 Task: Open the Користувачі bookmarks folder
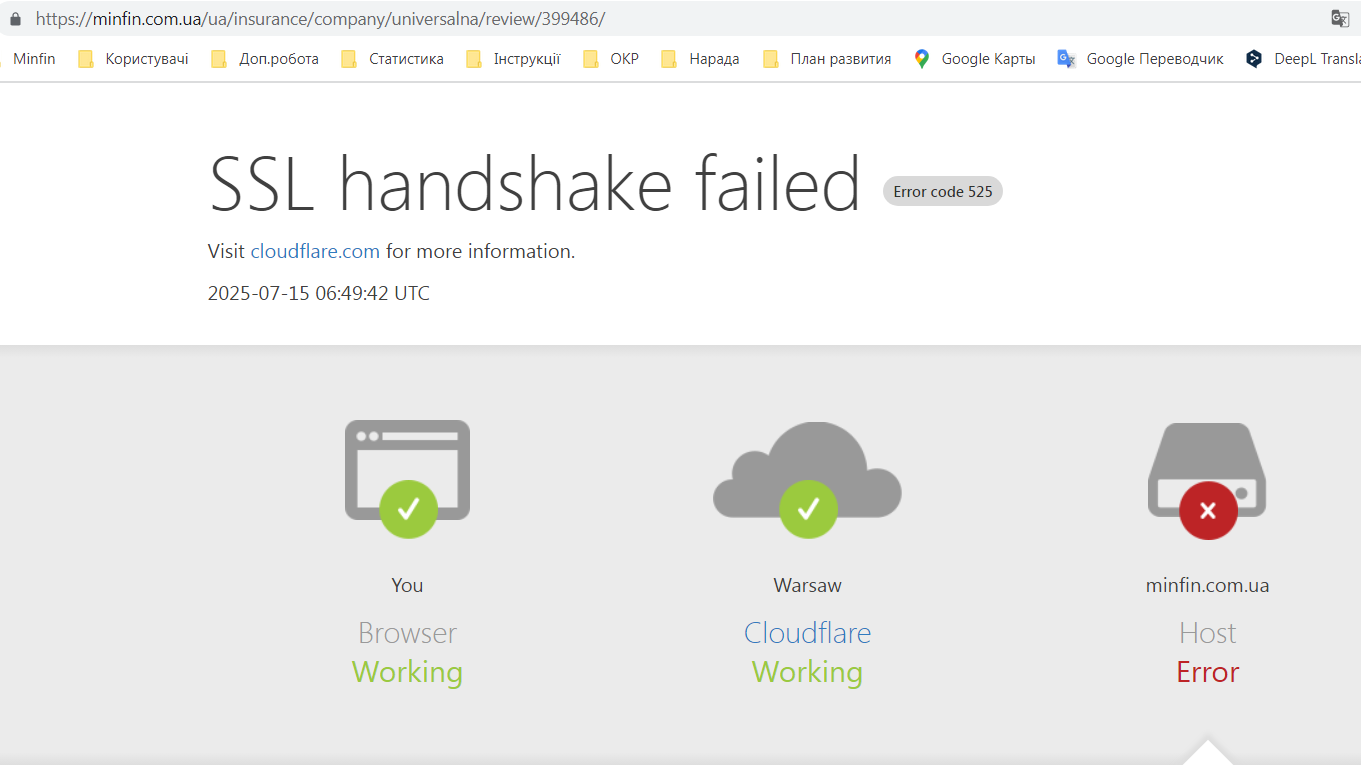134,59
